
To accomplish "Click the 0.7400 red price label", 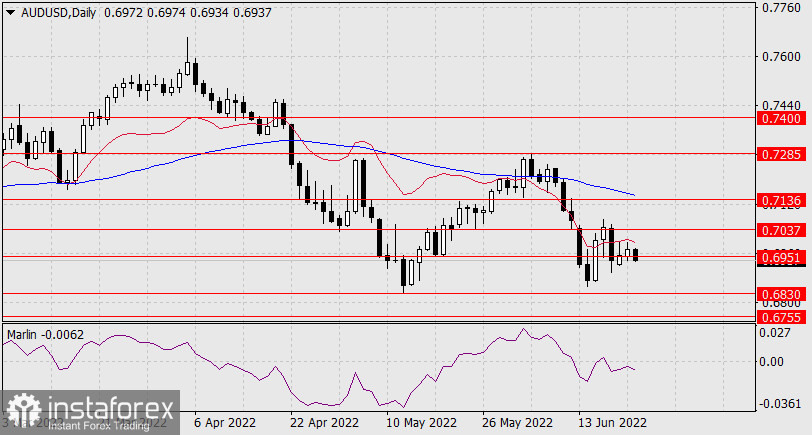I will pos(781,119).
